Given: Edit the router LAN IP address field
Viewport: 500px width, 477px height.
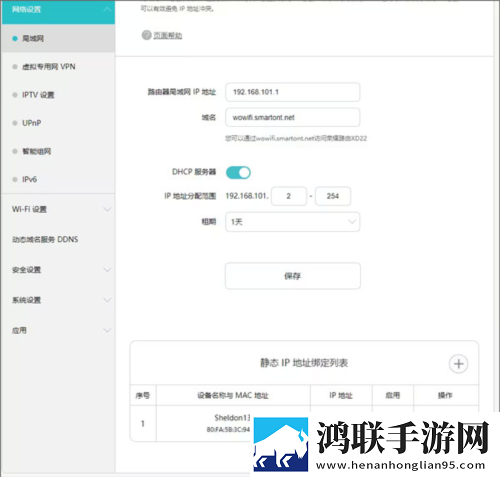Looking at the screenshot, I should point(293,92).
